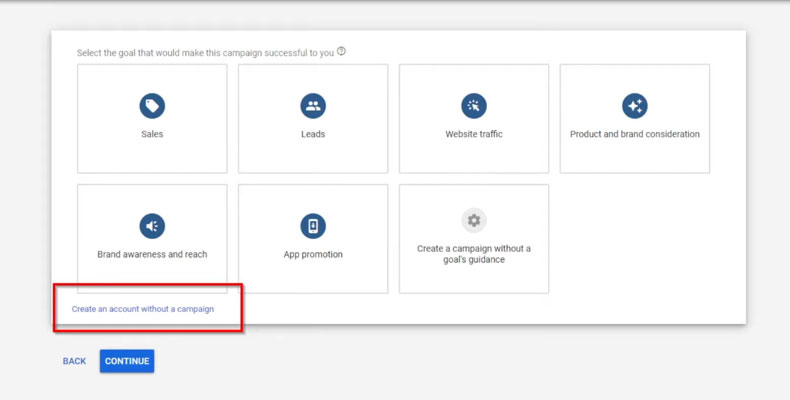Pick the "Website traffic" goal label
The image size is (790, 400).
[x=474, y=134]
